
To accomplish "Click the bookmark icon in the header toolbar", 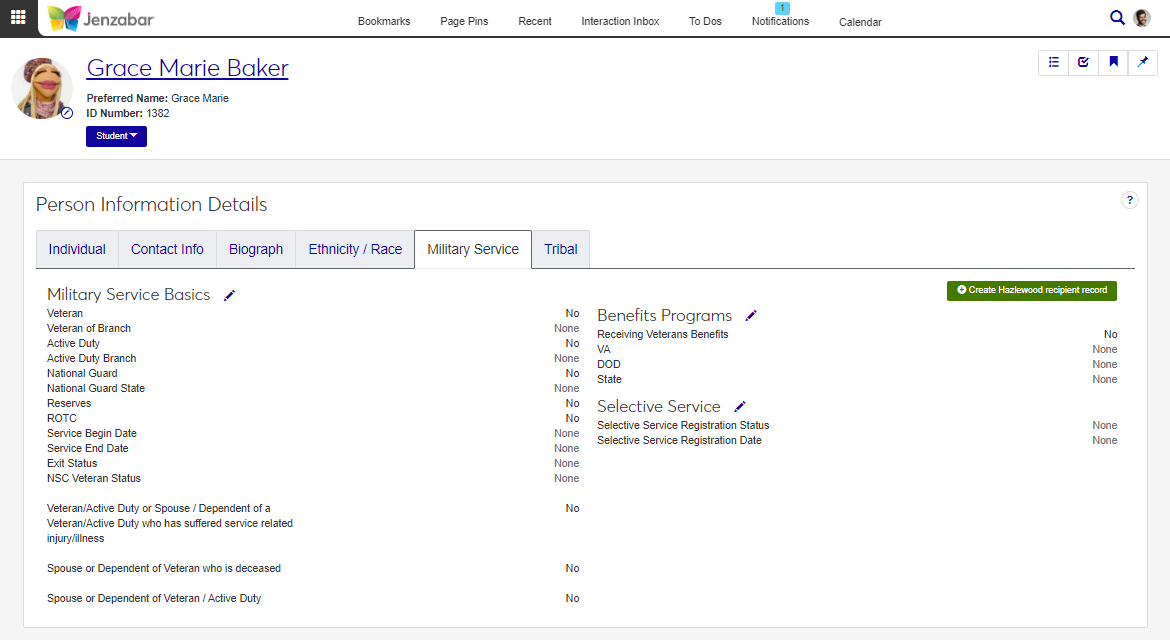I will pyautogui.click(x=1113, y=62).
